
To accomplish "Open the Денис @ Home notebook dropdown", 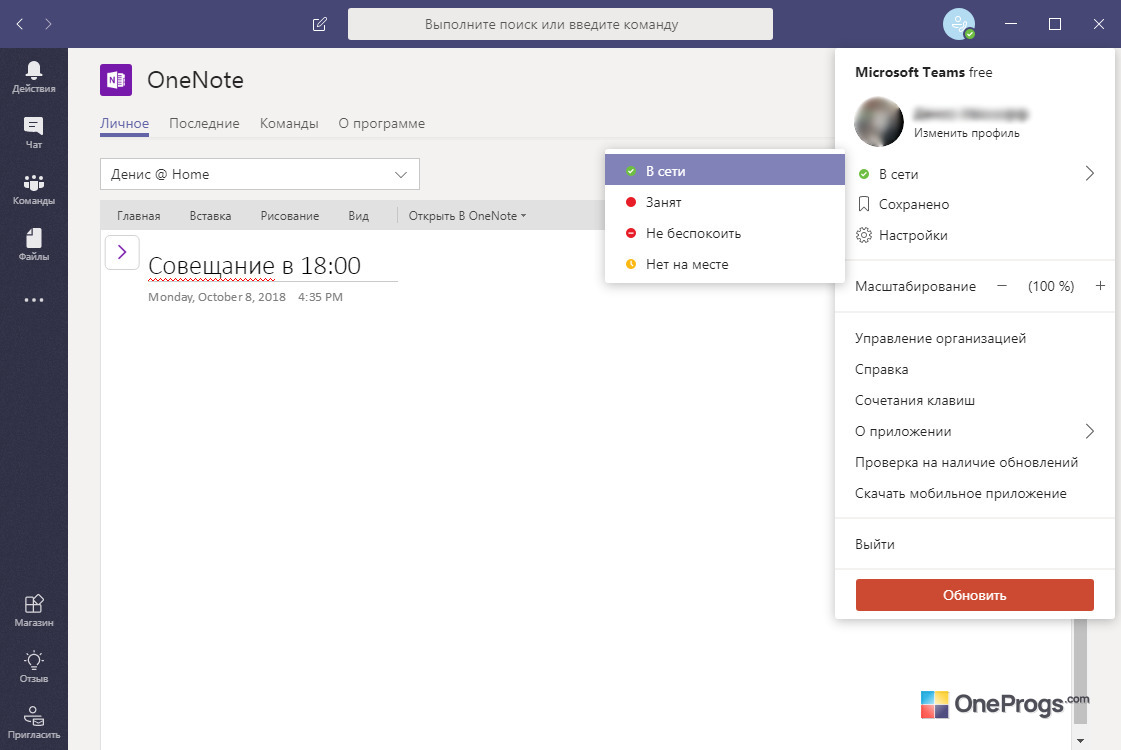I will pos(260,174).
